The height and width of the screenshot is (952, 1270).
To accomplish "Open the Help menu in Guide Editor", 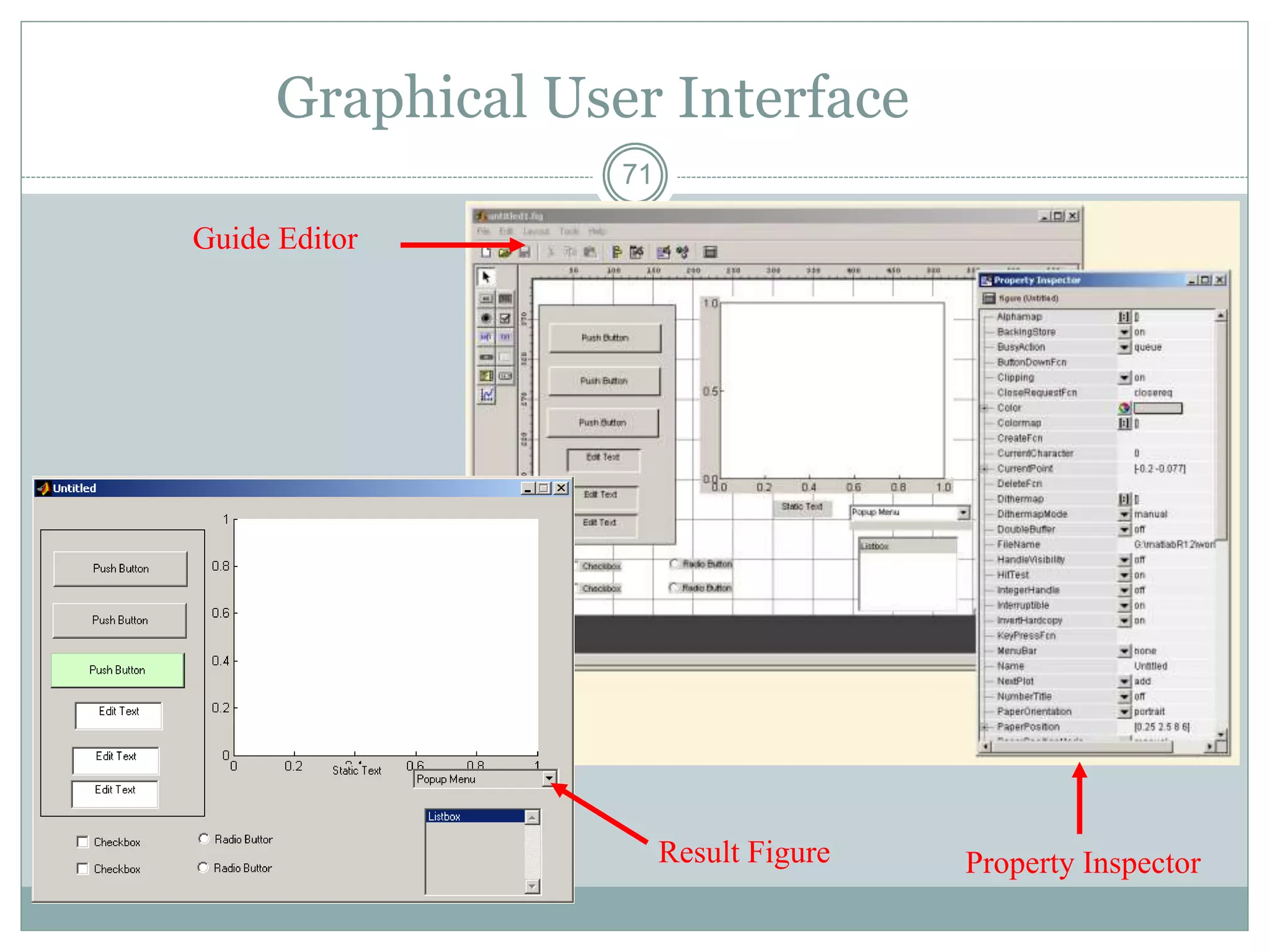I will click(597, 231).
